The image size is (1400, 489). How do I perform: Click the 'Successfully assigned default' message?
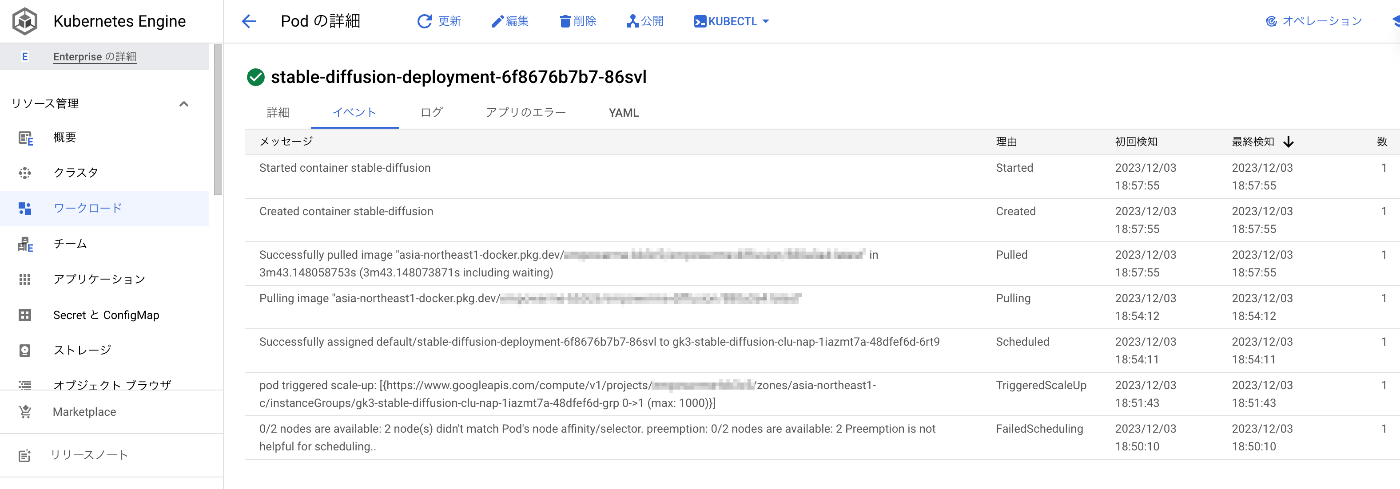(599, 342)
